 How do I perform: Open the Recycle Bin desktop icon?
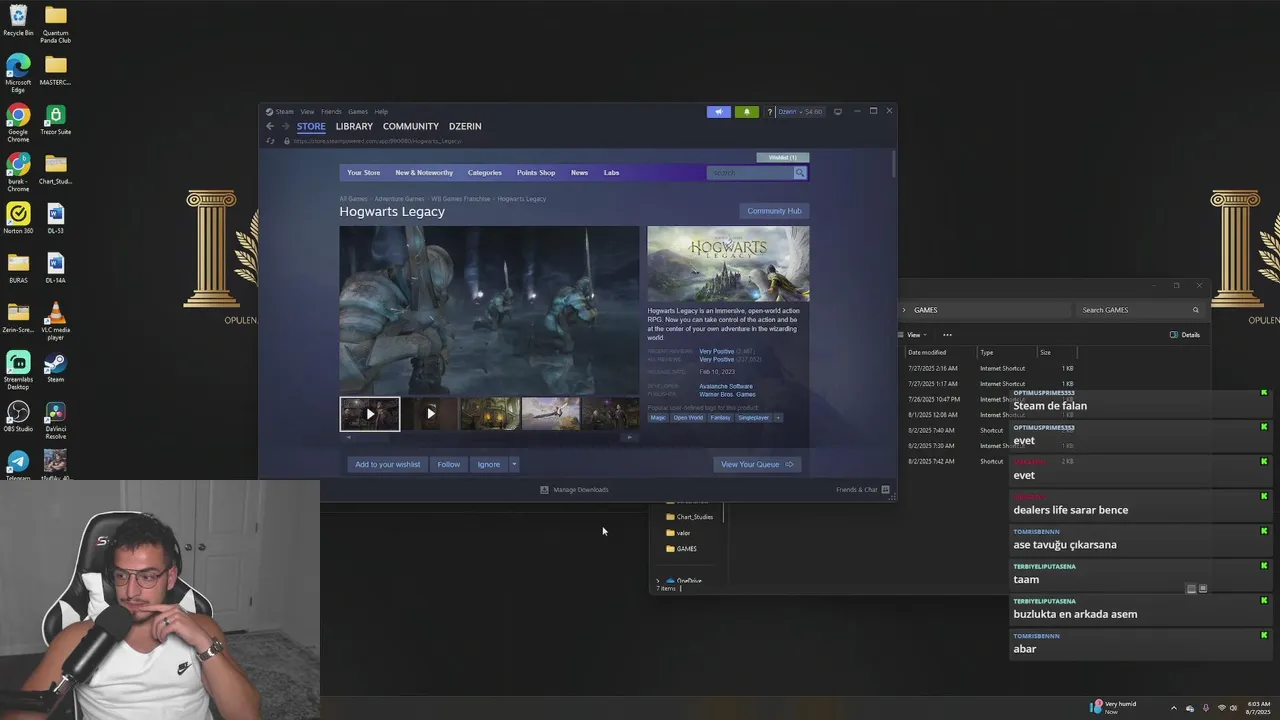(x=18, y=20)
